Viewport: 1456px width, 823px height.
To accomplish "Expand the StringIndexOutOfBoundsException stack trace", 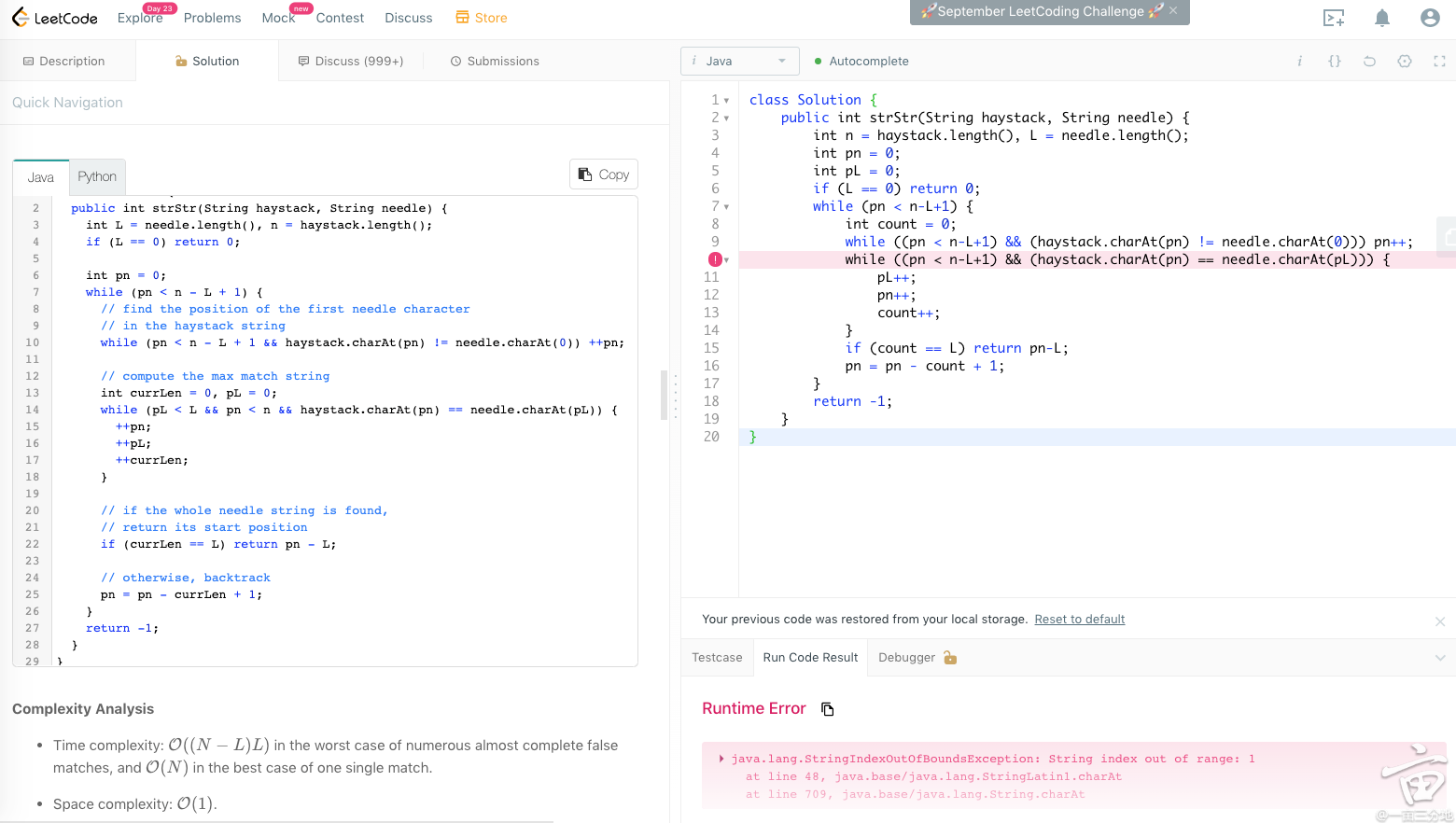I will [x=721, y=759].
